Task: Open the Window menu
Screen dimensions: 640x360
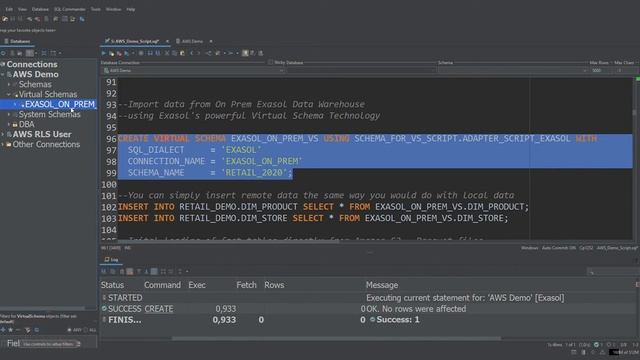Action: (x=113, y=9)
